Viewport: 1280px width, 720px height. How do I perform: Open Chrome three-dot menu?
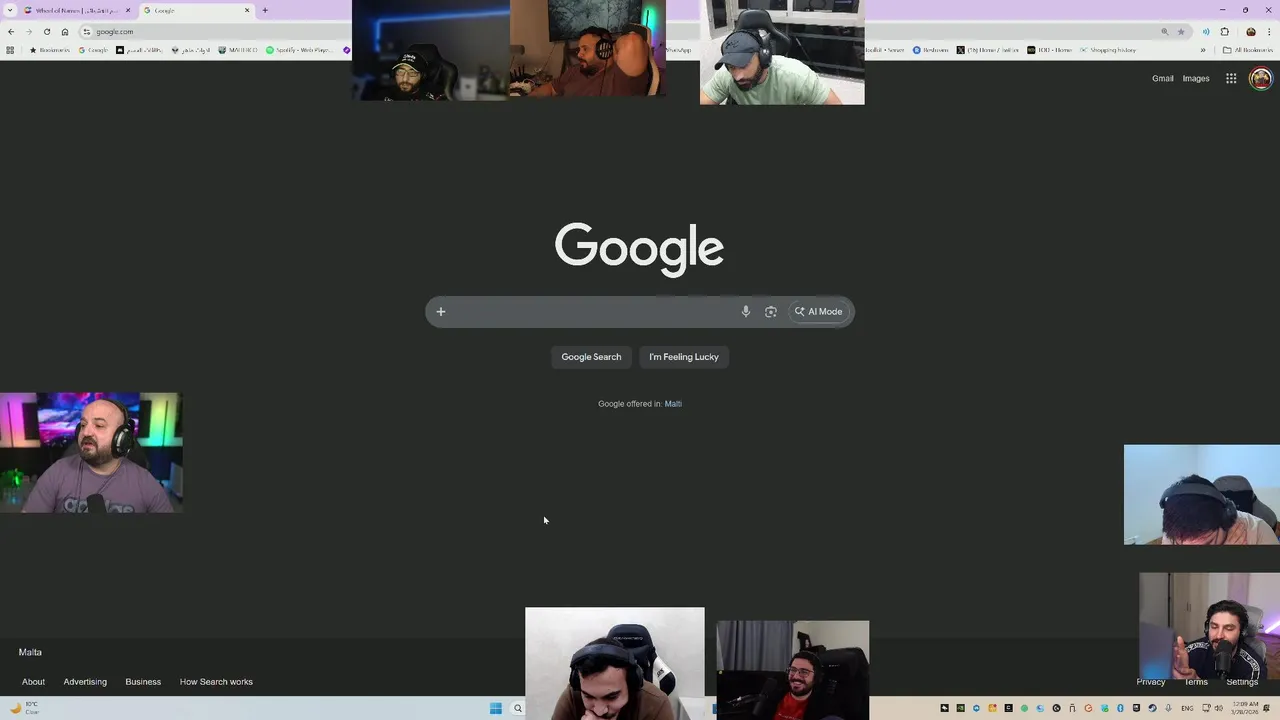point(1269,32)
